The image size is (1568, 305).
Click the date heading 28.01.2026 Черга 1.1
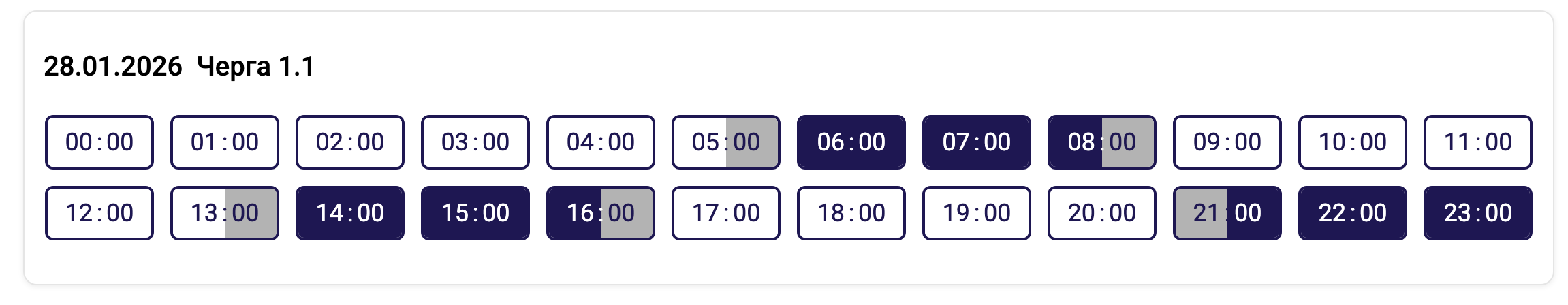coord(180,67)
